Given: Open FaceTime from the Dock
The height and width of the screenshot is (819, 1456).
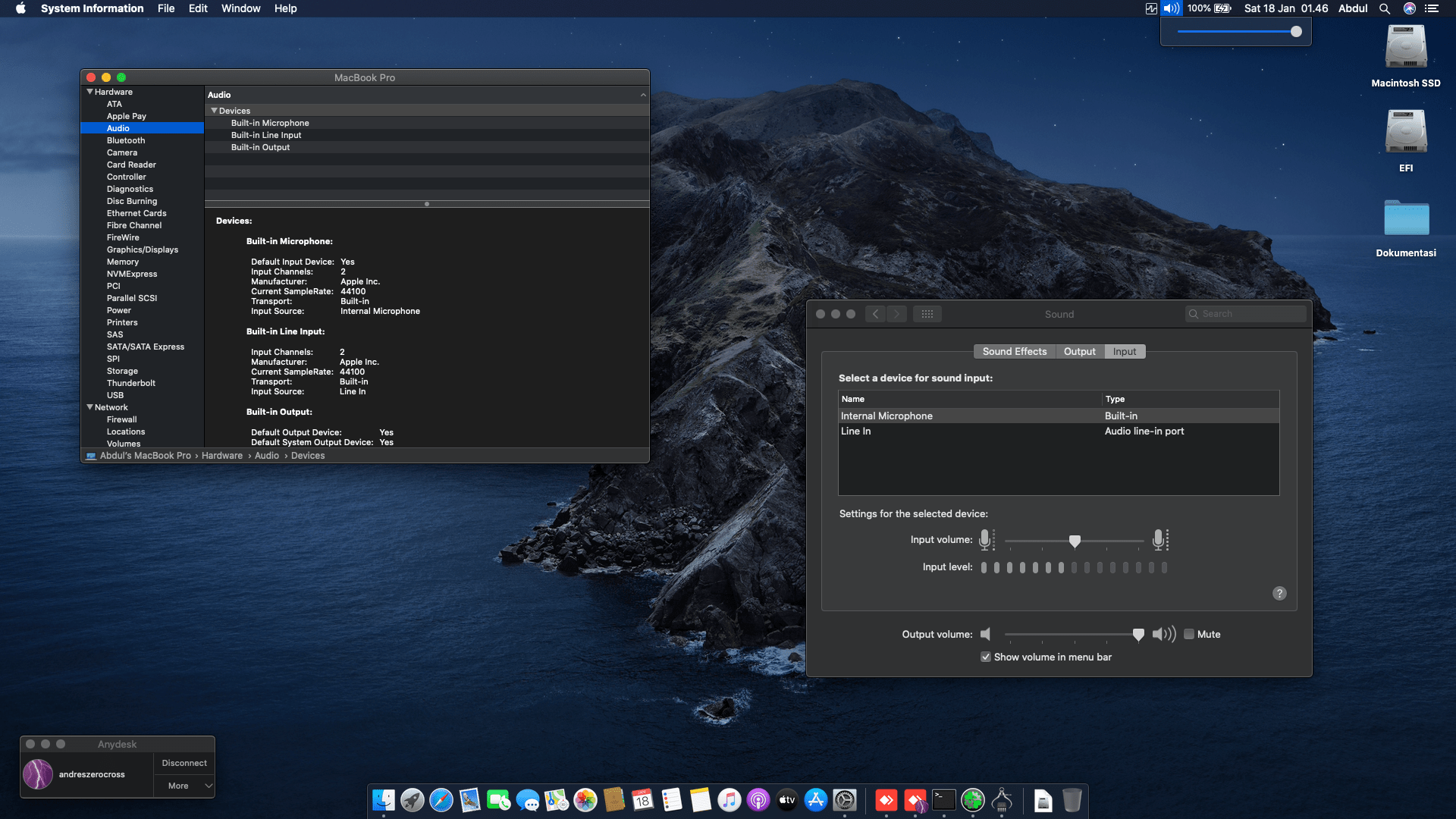Looking at the screenshot, I should tap(499, 800).
